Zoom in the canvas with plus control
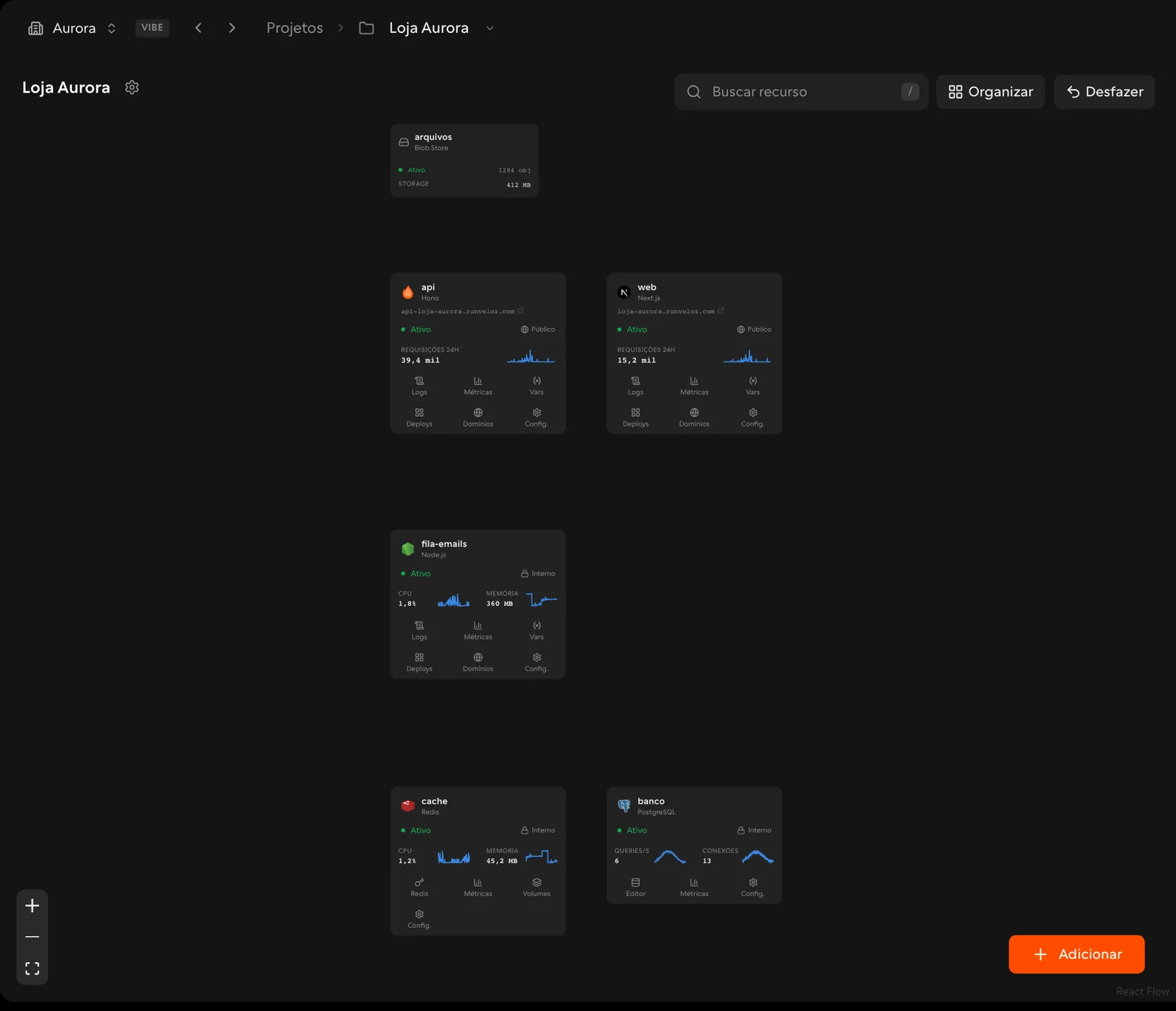The image size is (1176, 1011). coord(32,905)
